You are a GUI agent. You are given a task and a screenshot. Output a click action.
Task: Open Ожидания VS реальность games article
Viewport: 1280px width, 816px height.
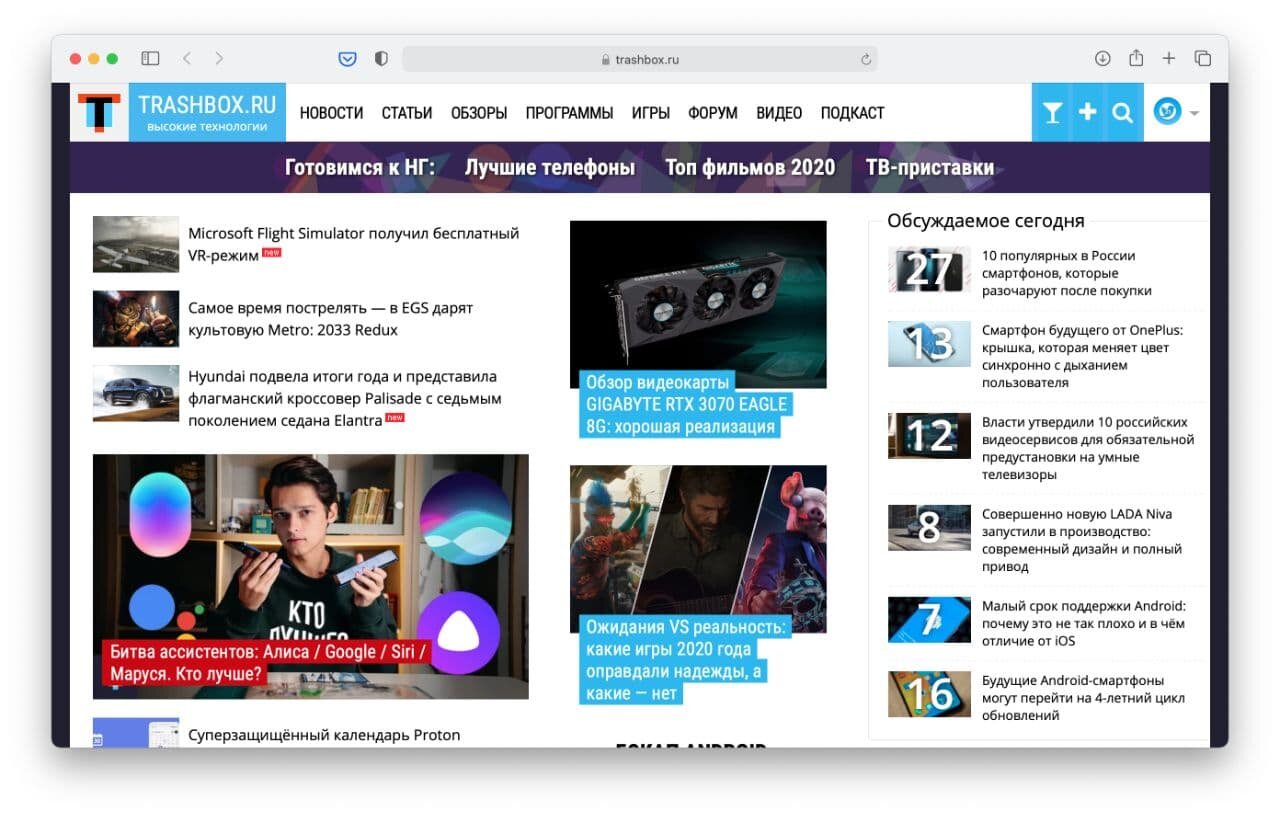click(x=687, y=660)
